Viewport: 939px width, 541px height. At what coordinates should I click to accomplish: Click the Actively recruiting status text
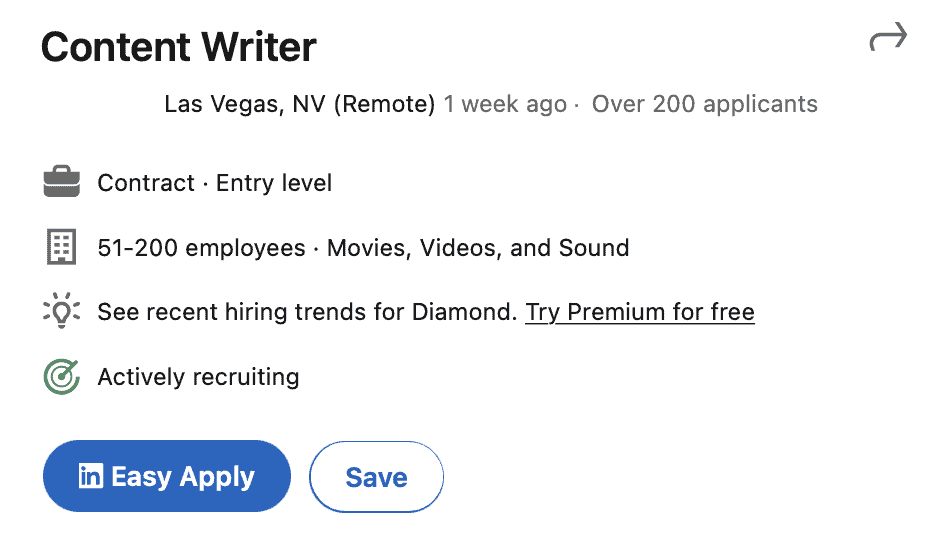coord(198,377)
